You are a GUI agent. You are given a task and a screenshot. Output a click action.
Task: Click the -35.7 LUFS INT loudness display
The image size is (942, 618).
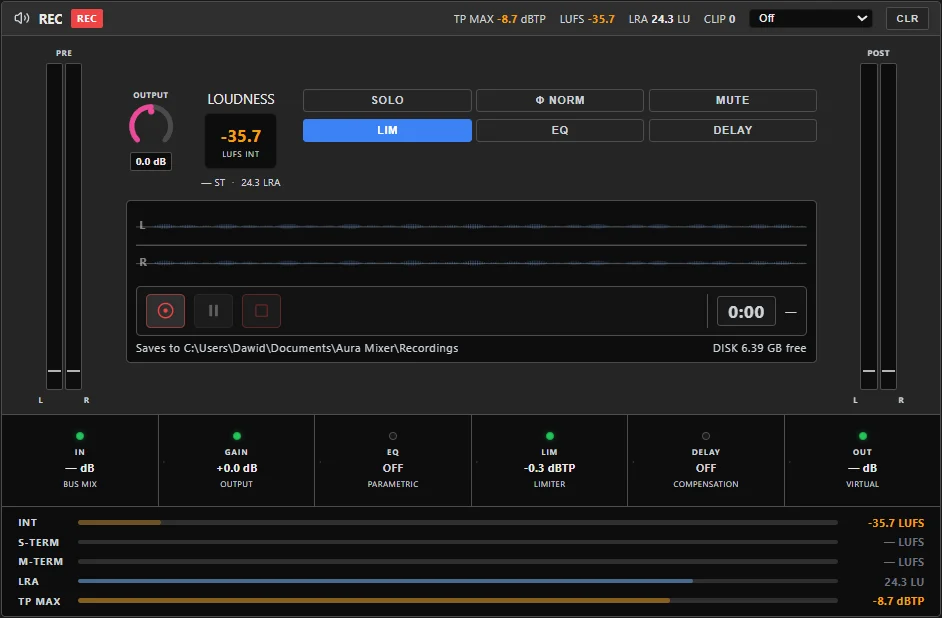click(x=240, y=141)
